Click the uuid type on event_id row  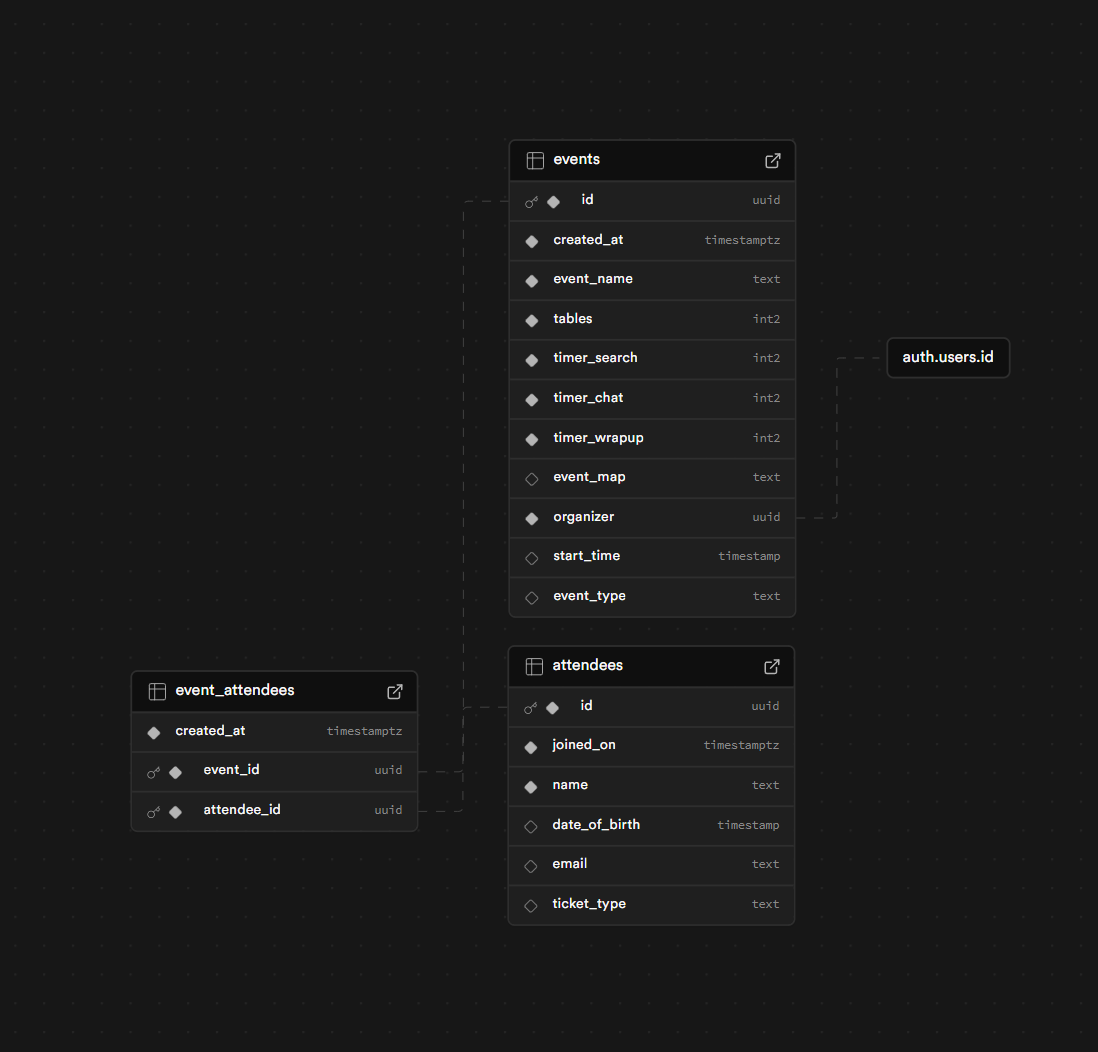[x=388, y=770]
